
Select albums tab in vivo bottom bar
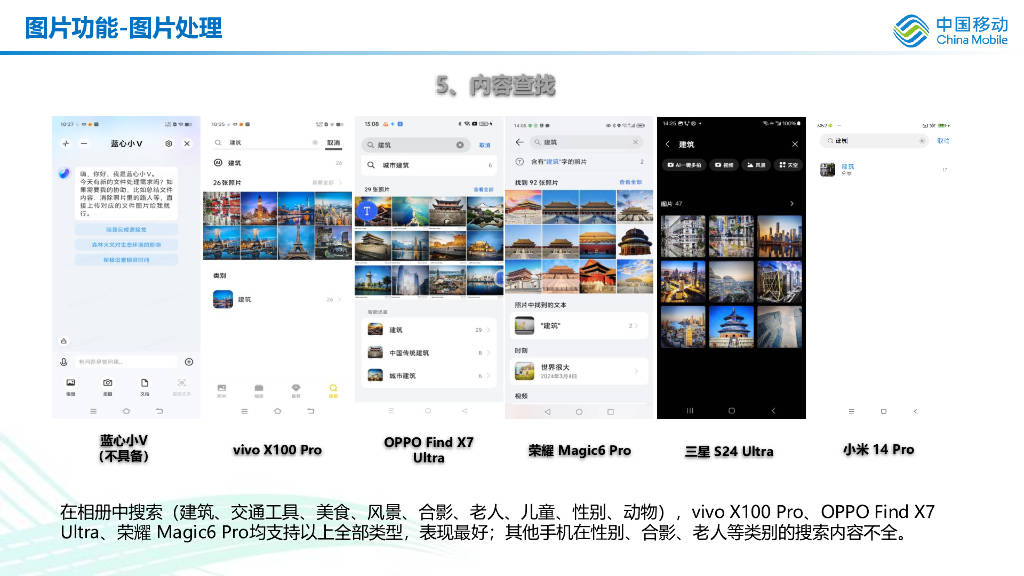[x=259, y=391]
